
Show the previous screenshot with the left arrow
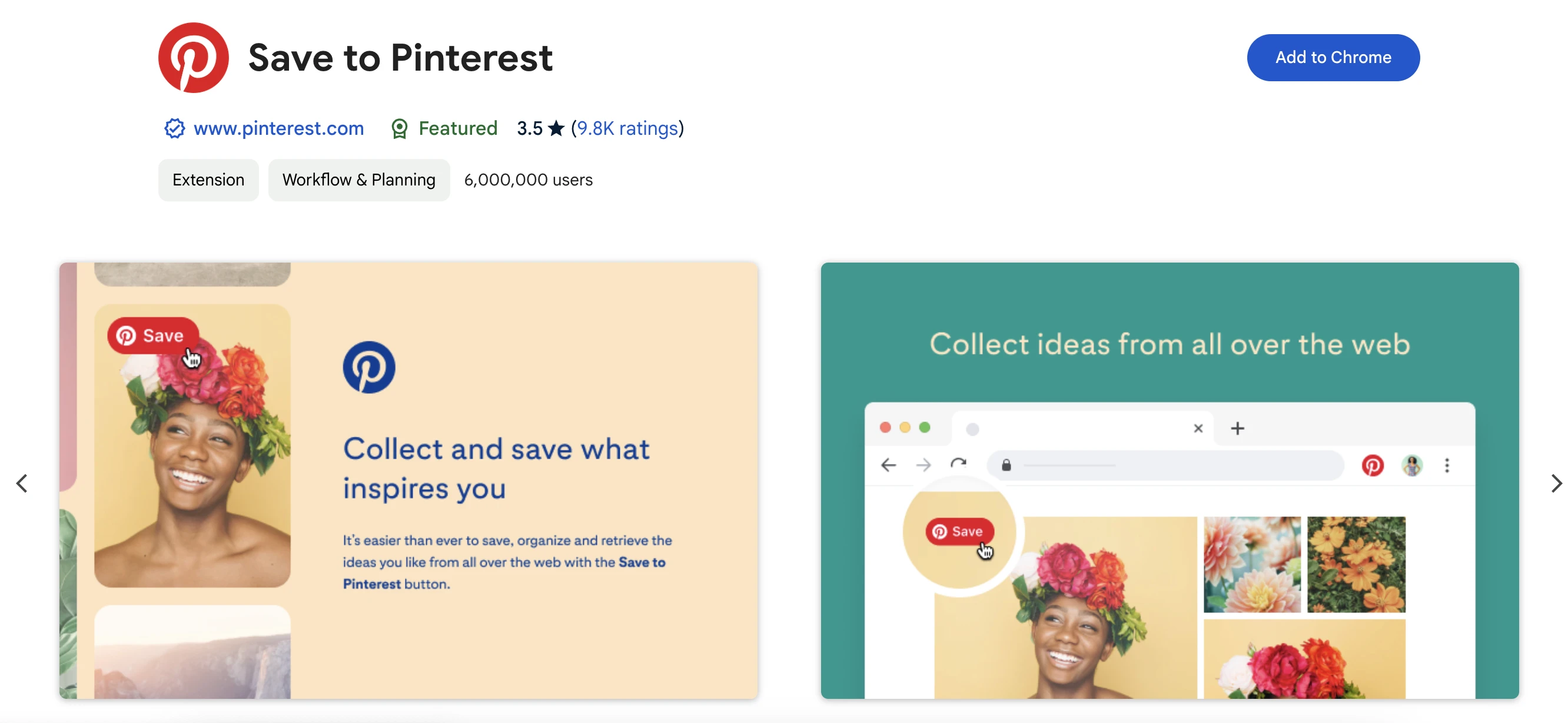[22, 483]
